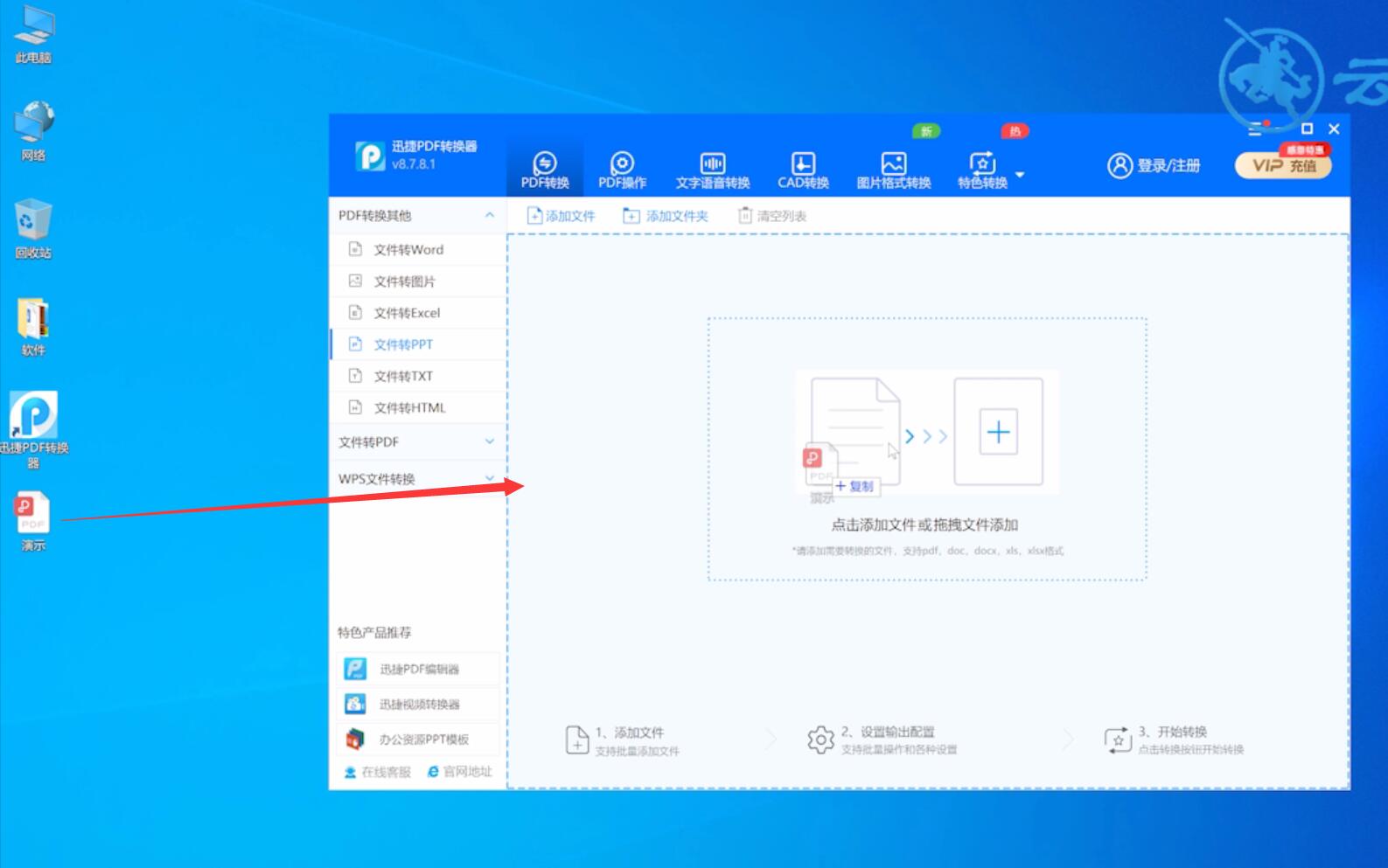Open the 图片格式转换 tab
Viewport: 1388px width, 868px height.
(893, 170)
